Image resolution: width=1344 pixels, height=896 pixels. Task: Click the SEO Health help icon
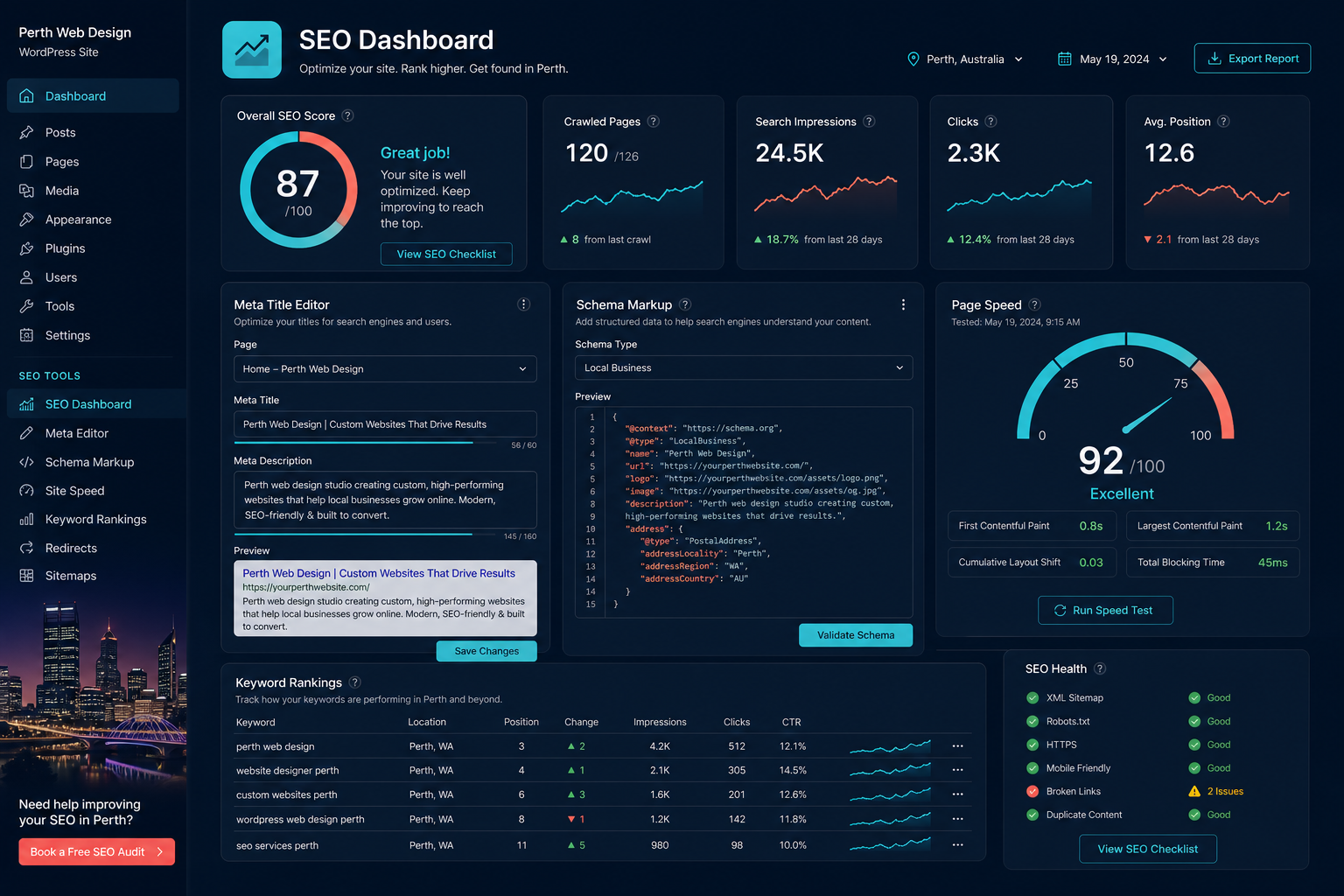click(x=1100, y=668)
